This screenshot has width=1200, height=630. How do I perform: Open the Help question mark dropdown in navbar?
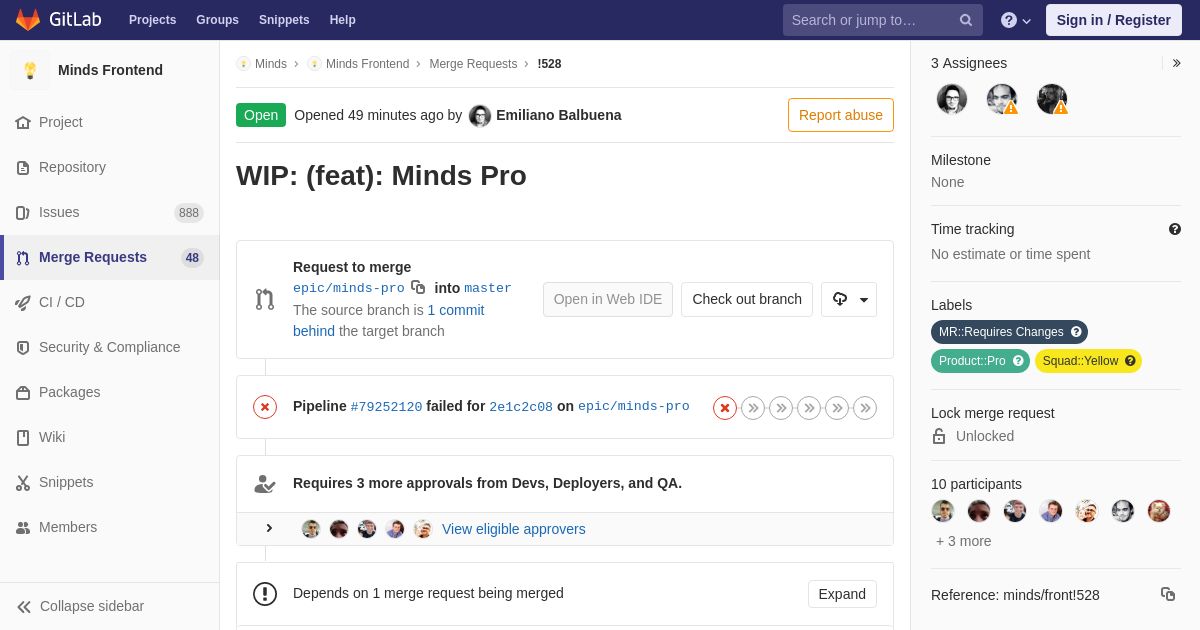point(1016,20)
